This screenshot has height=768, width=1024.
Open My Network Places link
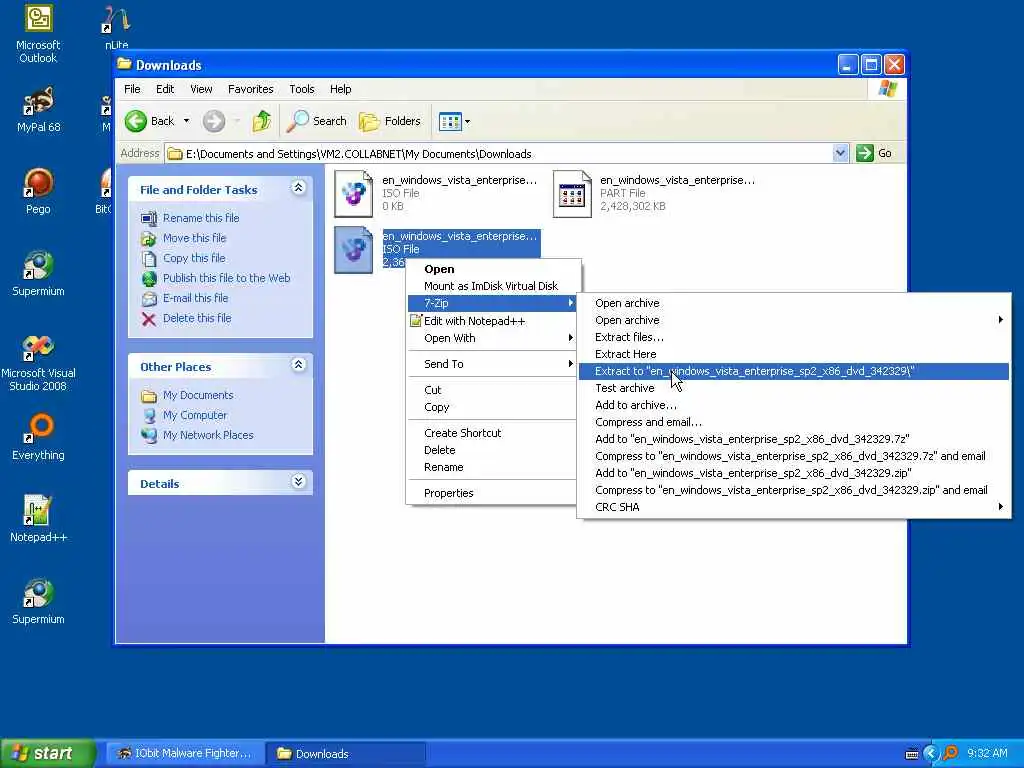(208, 436)
